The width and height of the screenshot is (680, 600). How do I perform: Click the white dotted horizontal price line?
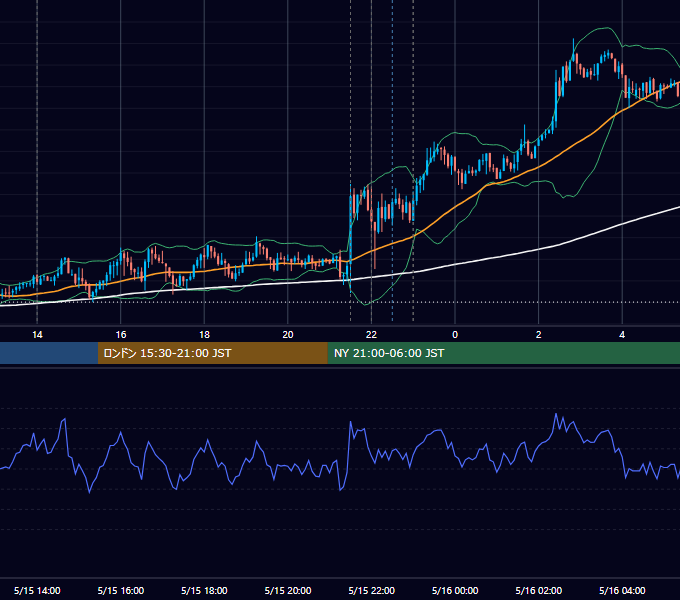point(340,302)
